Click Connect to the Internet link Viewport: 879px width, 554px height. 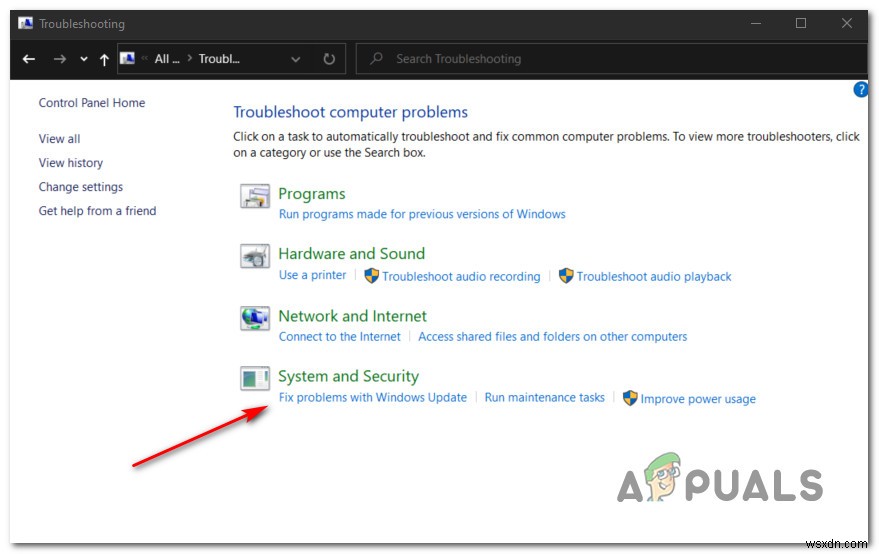[x=340, y=336]
